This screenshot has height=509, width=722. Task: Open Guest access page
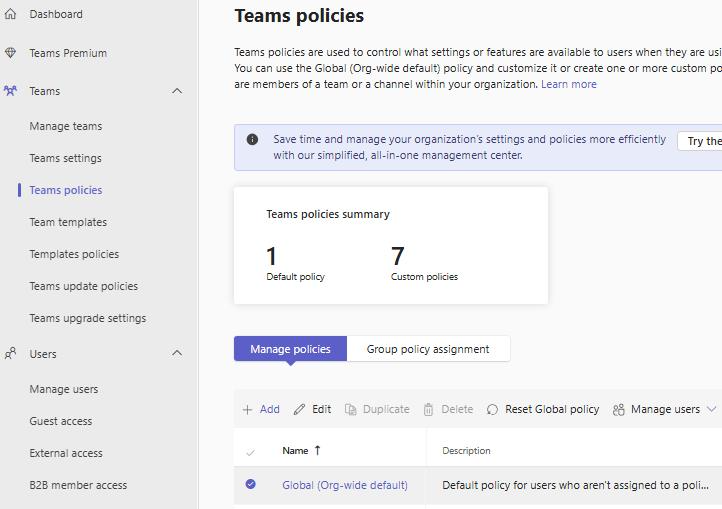[x=61, y=421]
